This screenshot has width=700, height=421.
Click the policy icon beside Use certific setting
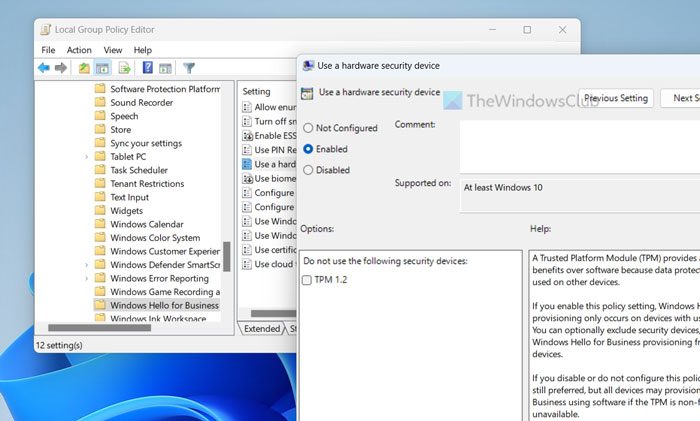pos(247,250)
